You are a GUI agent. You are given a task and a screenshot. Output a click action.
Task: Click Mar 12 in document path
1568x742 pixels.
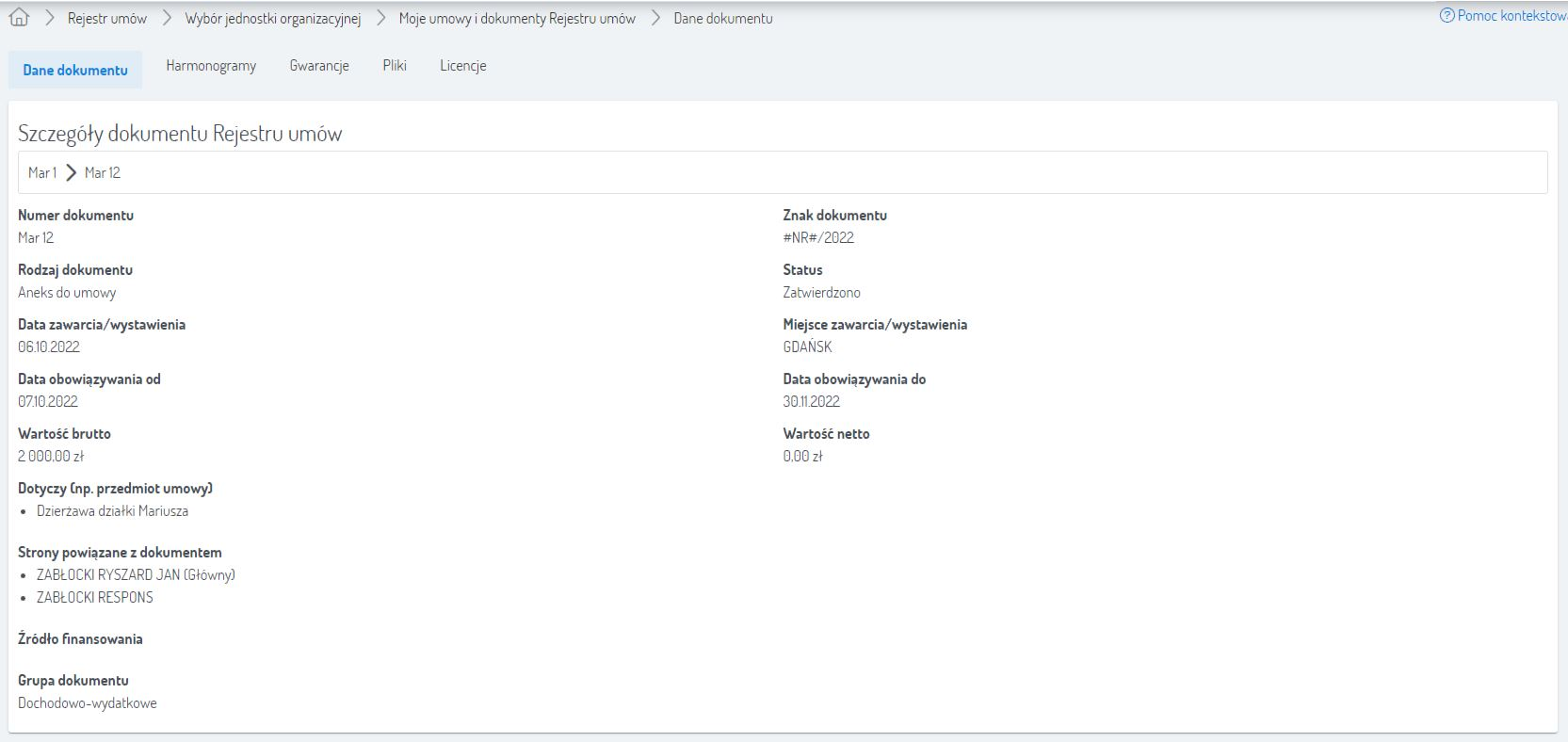point(103,173)
